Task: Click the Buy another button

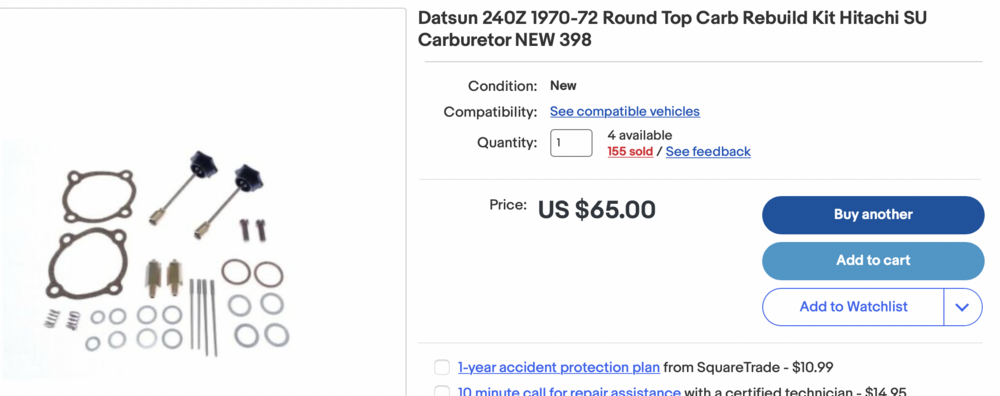Action: [872, 215]
